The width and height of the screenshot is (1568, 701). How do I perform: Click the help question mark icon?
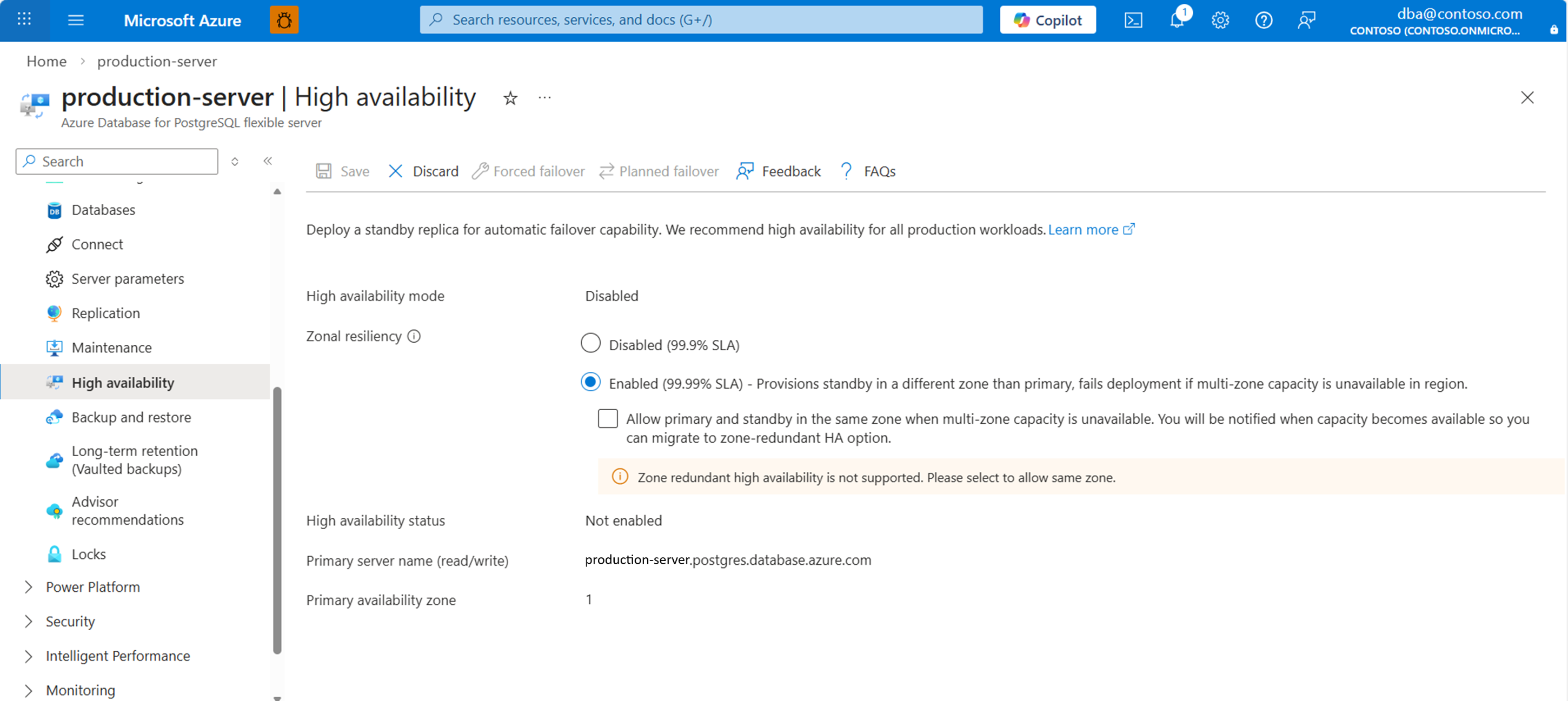[x=1263, y=20]
